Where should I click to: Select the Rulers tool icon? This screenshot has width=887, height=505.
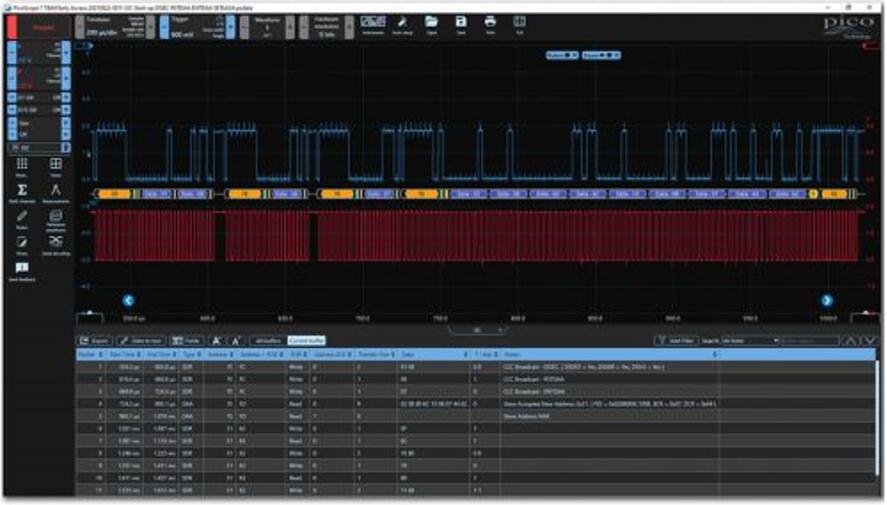(22, 219)
